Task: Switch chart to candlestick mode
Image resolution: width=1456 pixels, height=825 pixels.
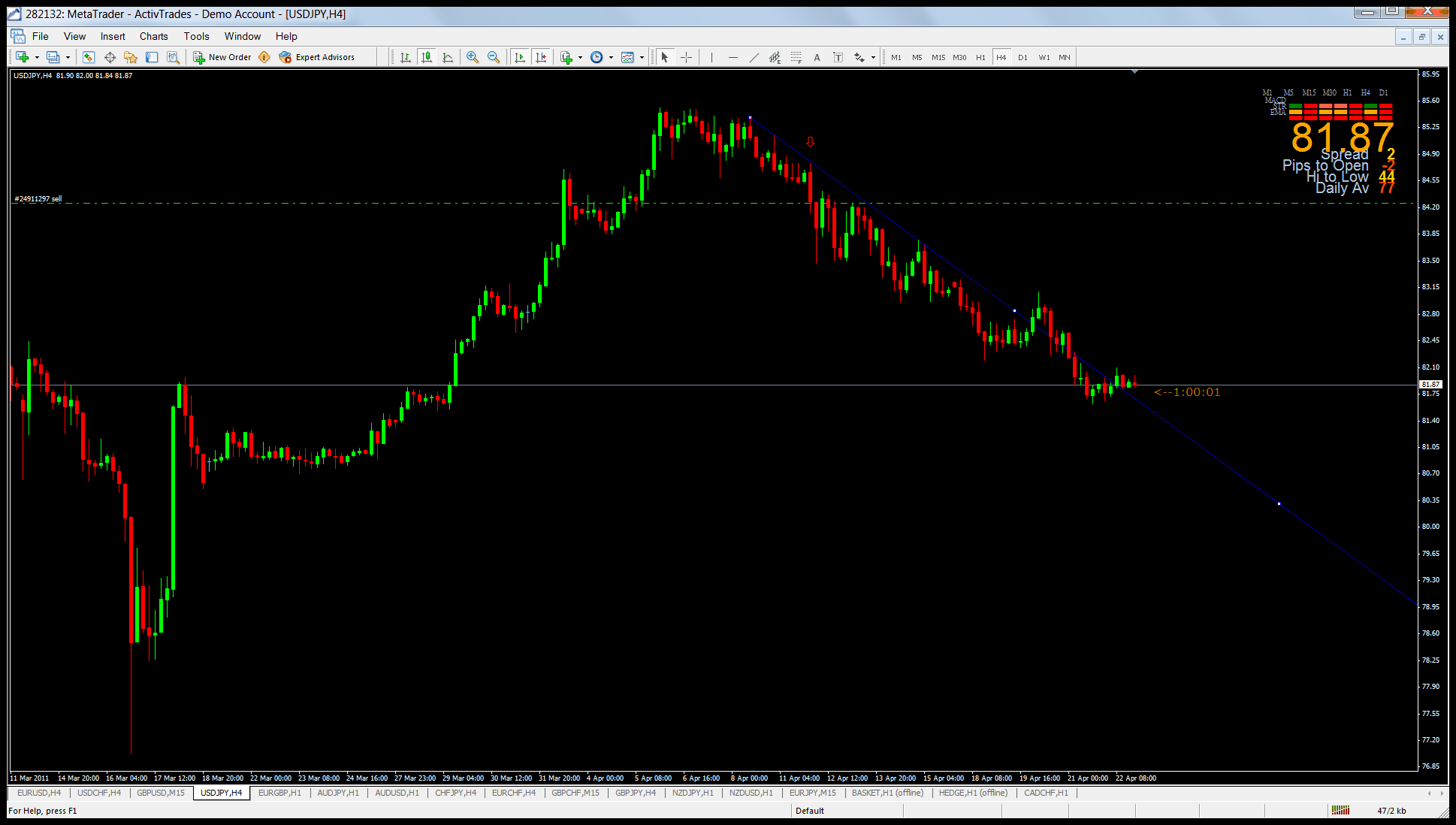Action: 427,57
